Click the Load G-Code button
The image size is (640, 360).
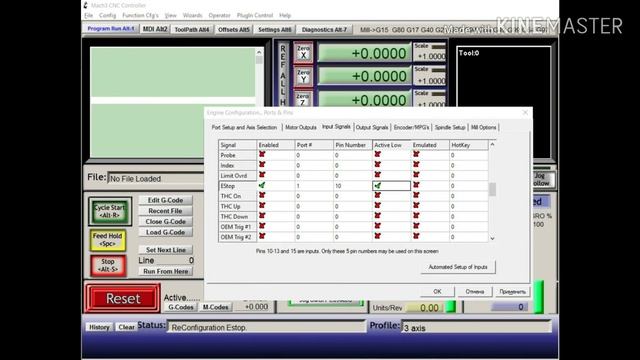(x=165, y=232)
